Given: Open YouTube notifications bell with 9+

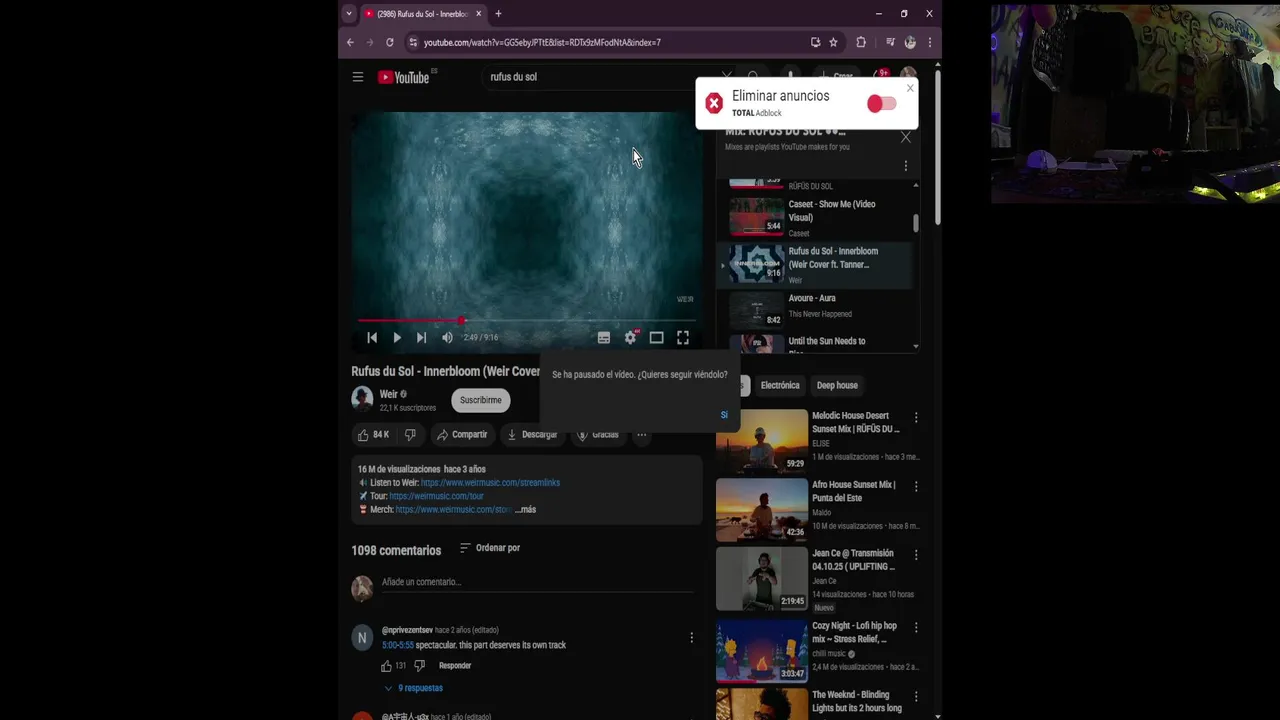Looking at the screenshot, I should click(x=881, y=77).
